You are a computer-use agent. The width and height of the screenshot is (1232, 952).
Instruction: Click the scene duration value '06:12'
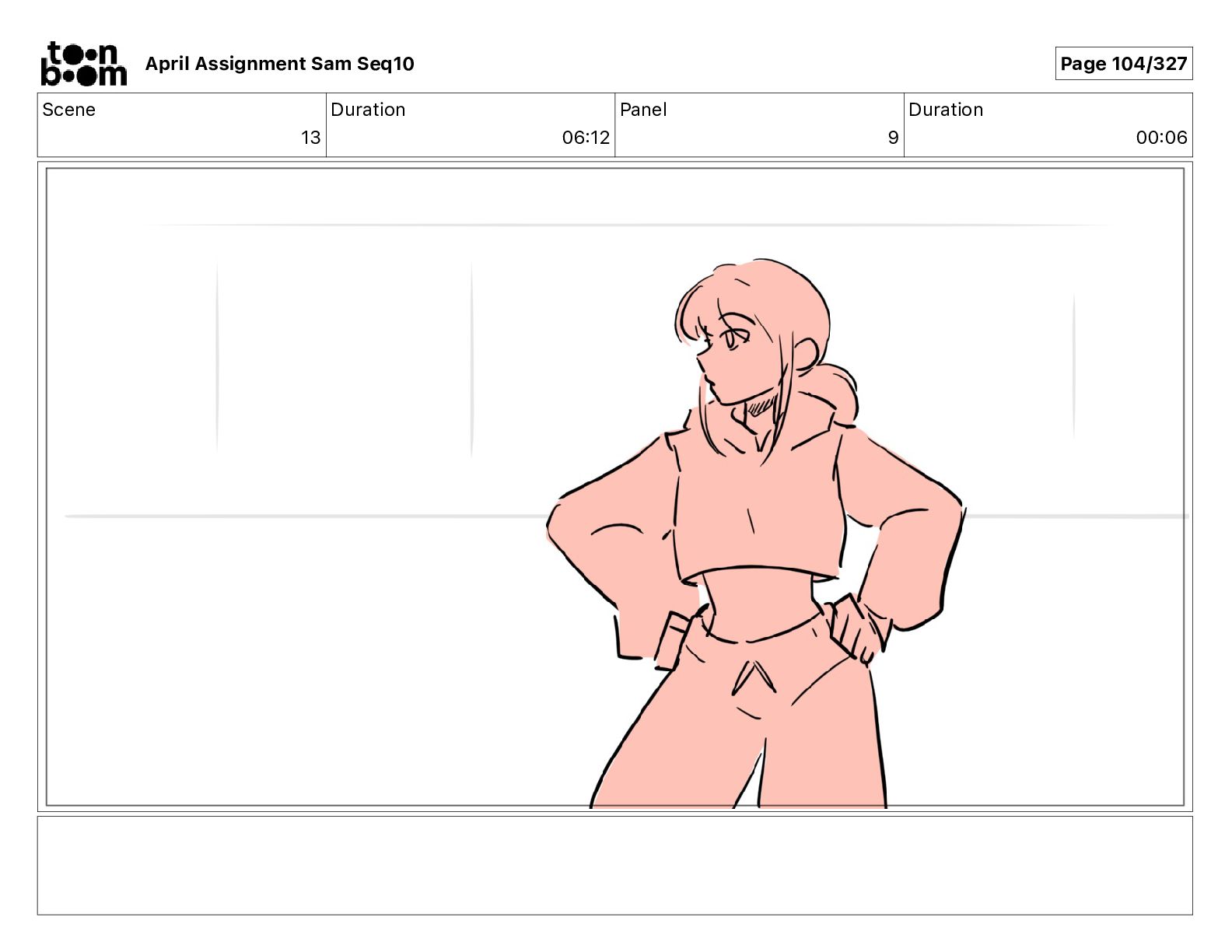click(x=586, y=138)
